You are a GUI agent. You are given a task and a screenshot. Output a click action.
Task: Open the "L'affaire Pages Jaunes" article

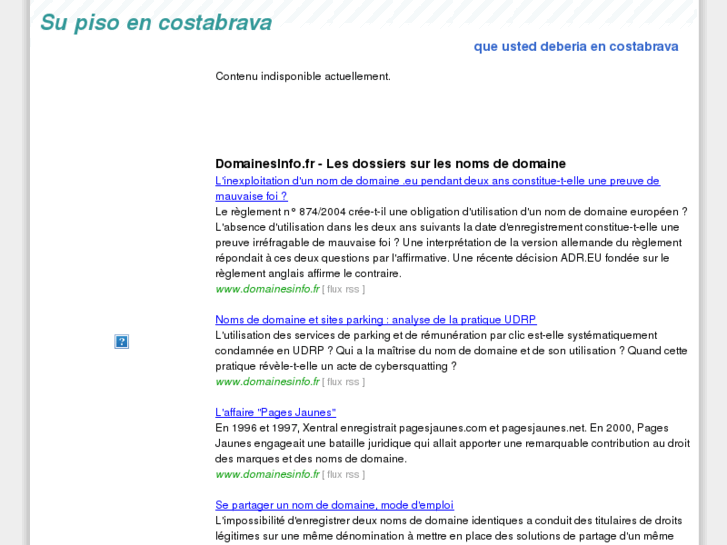pyautogui.click(x=275, y=412)
